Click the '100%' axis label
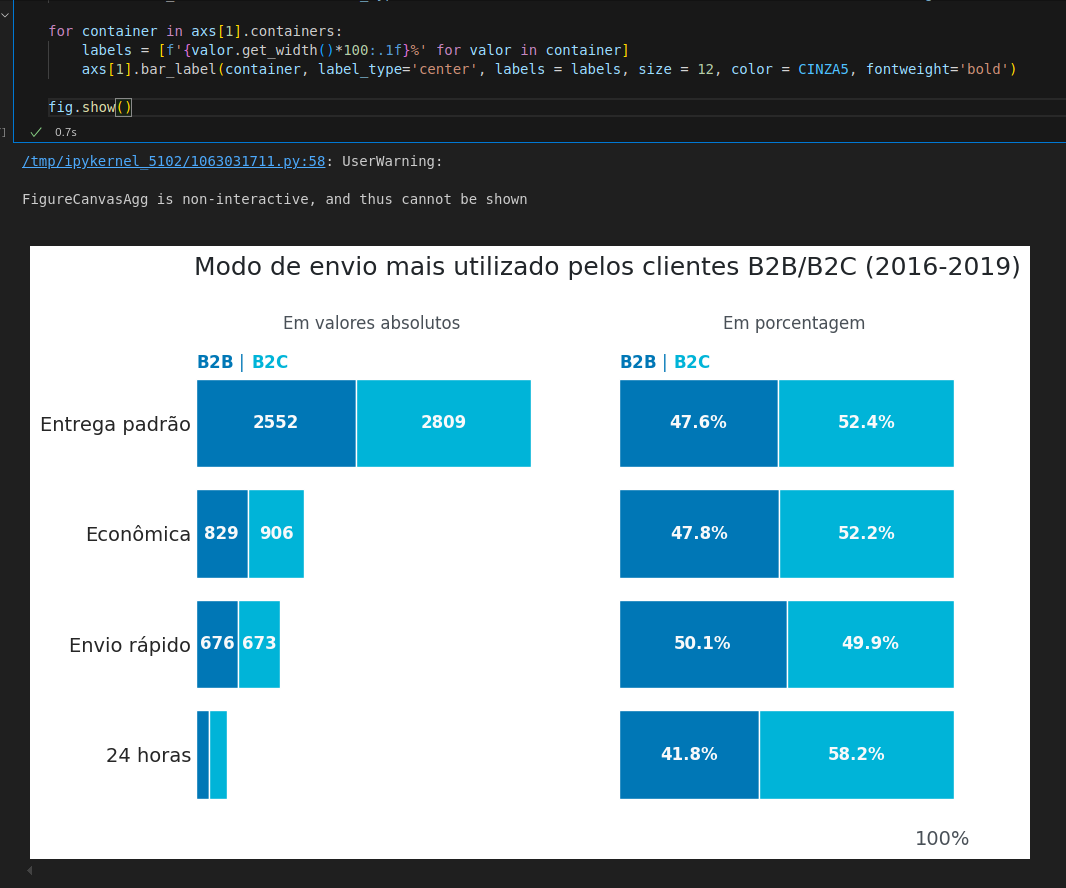The height and width of the screenshot is (888, 1066). (942, 838)
